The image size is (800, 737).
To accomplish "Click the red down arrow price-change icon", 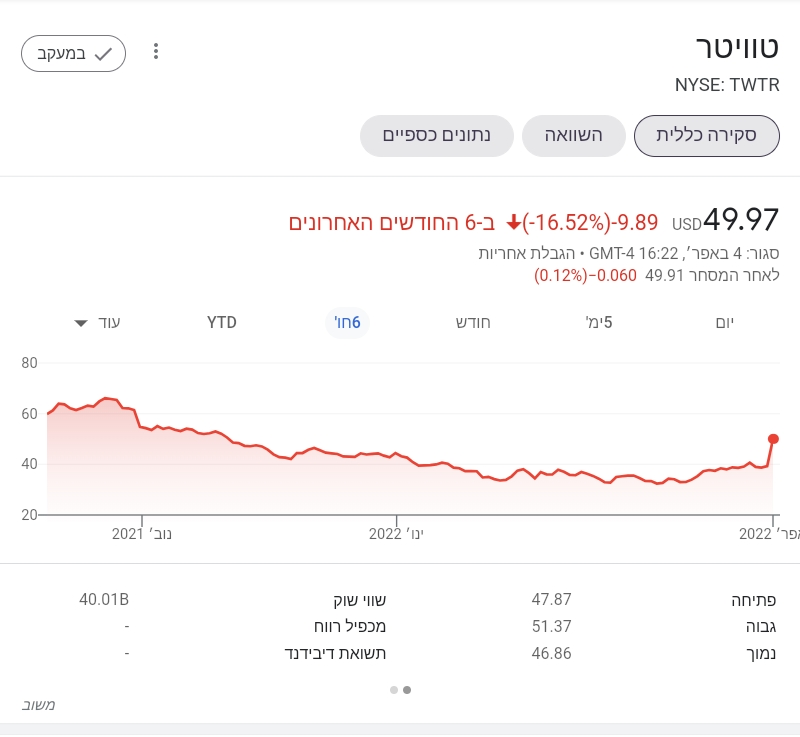I will tap(514, 222).
